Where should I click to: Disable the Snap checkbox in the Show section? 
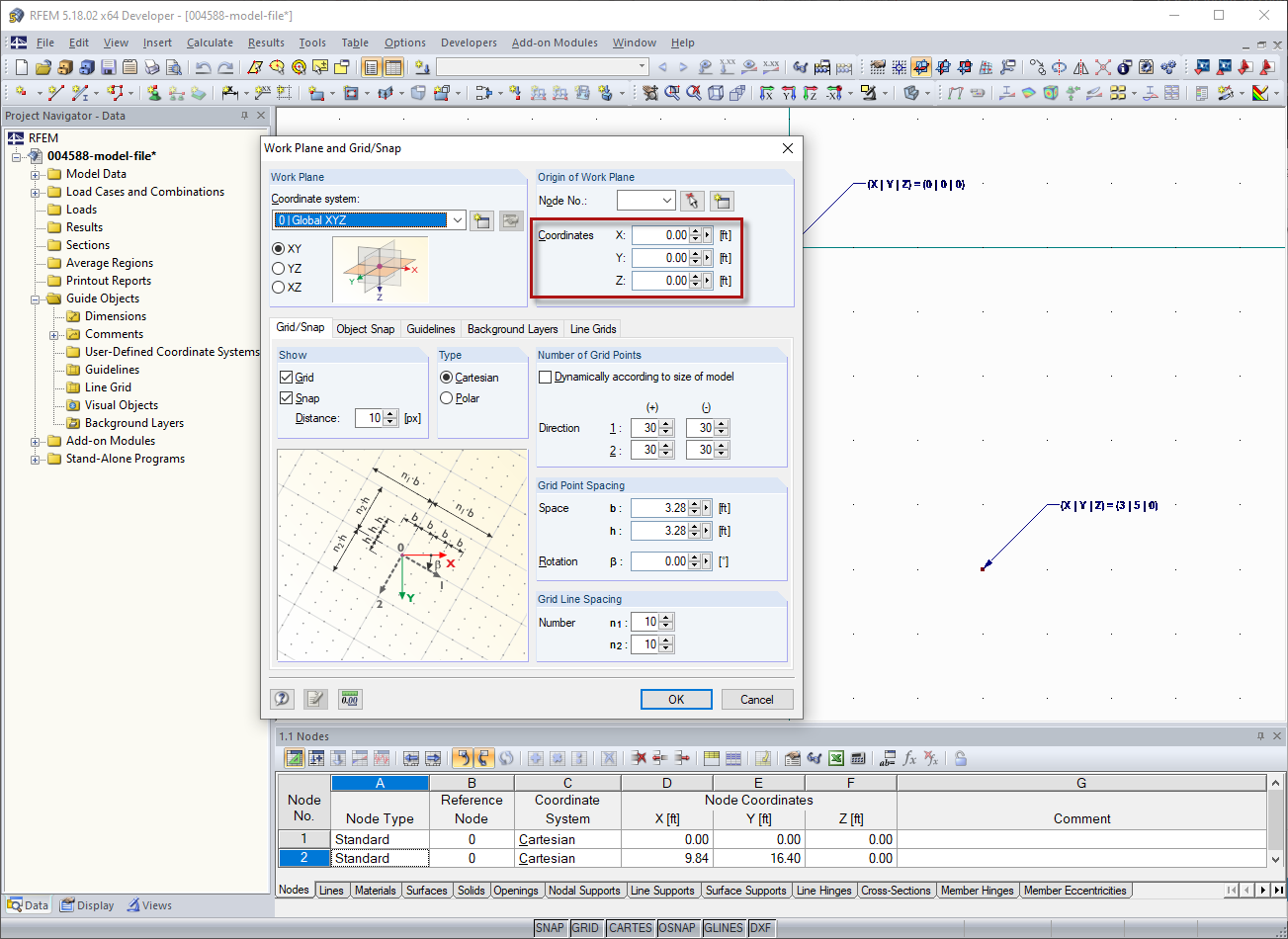point(287,397)
